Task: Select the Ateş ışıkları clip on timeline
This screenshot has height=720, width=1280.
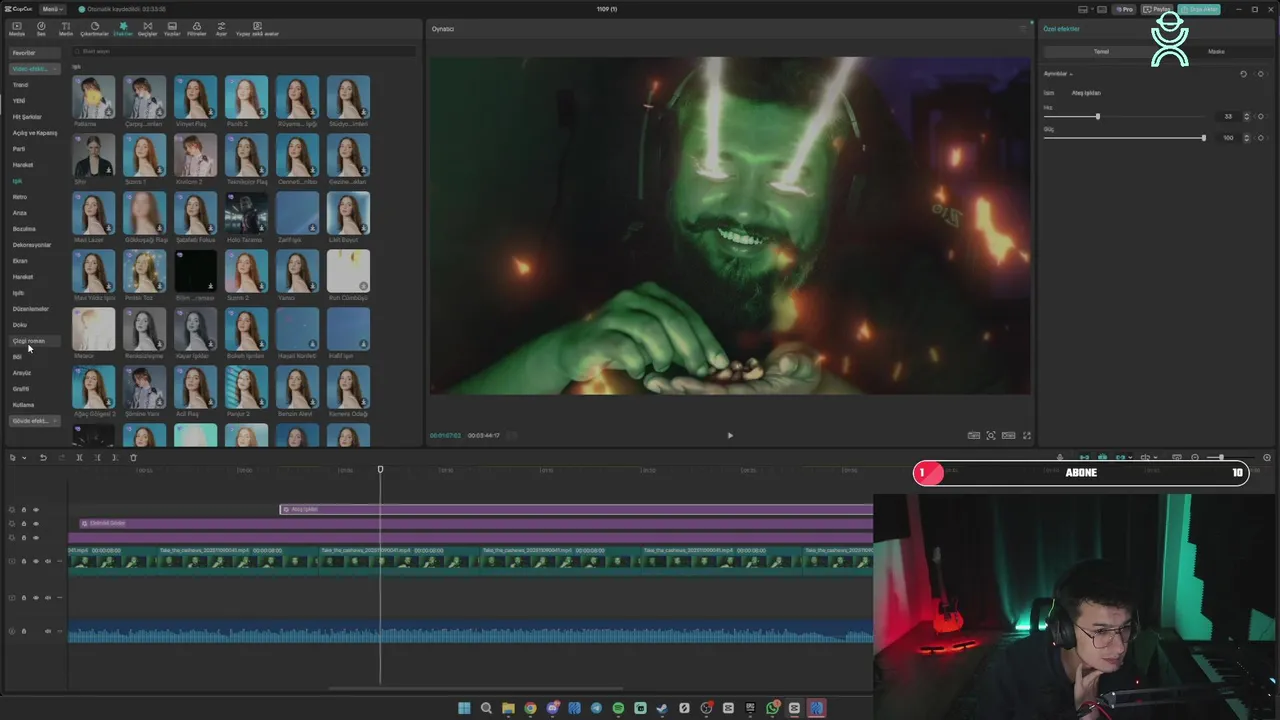Action: click(x=576, y=510)
